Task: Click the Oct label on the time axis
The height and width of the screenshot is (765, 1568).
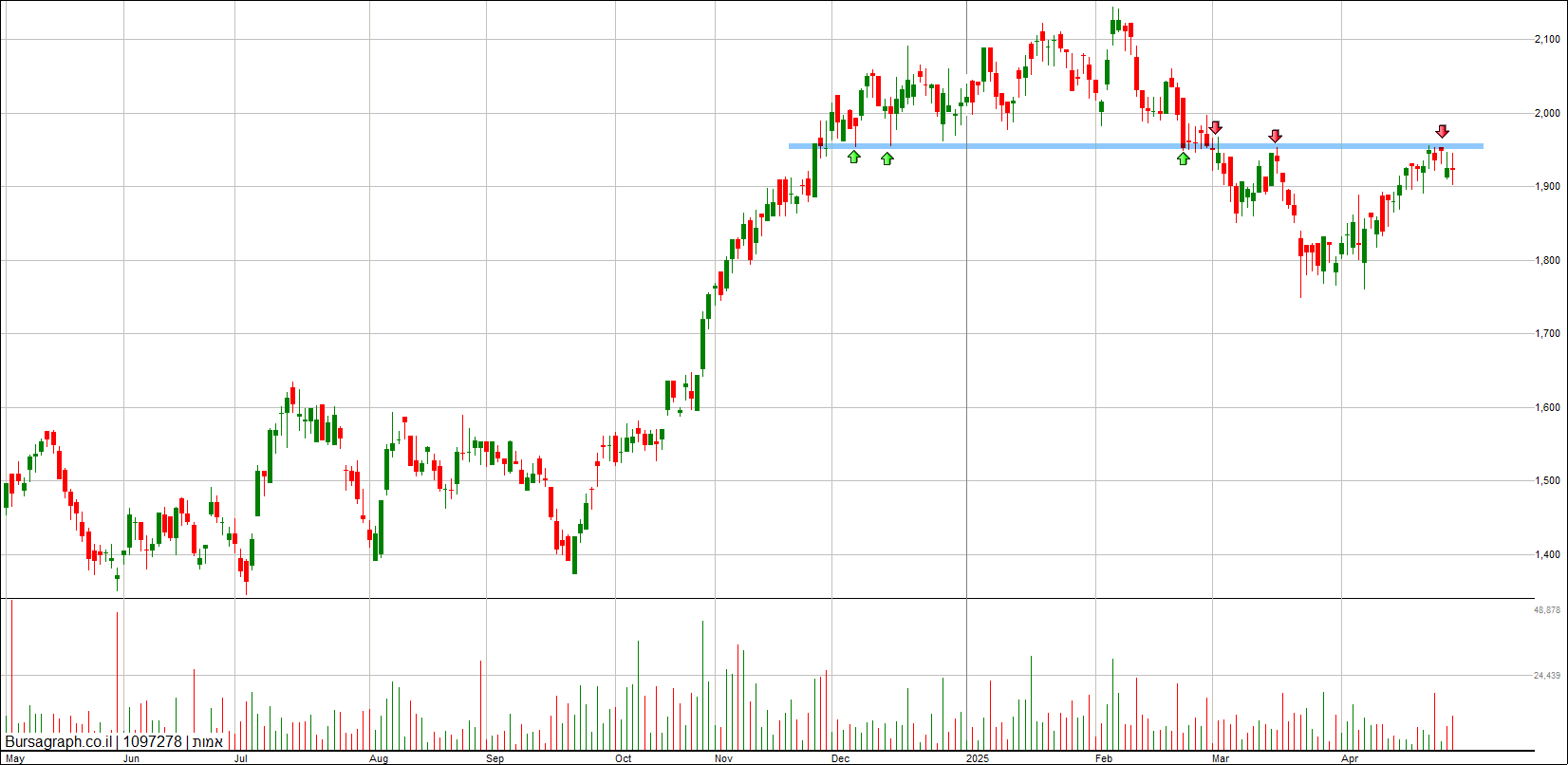Action: (624, 759)
